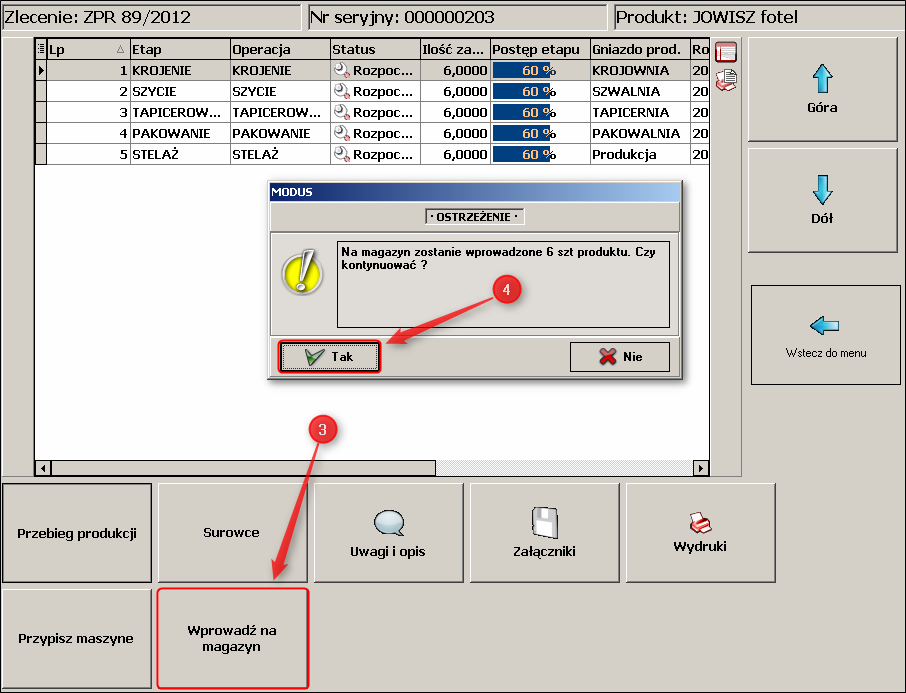906x693 pixels.
Task: Click progress bar of PAKOWANIE row
Action: 539,133
